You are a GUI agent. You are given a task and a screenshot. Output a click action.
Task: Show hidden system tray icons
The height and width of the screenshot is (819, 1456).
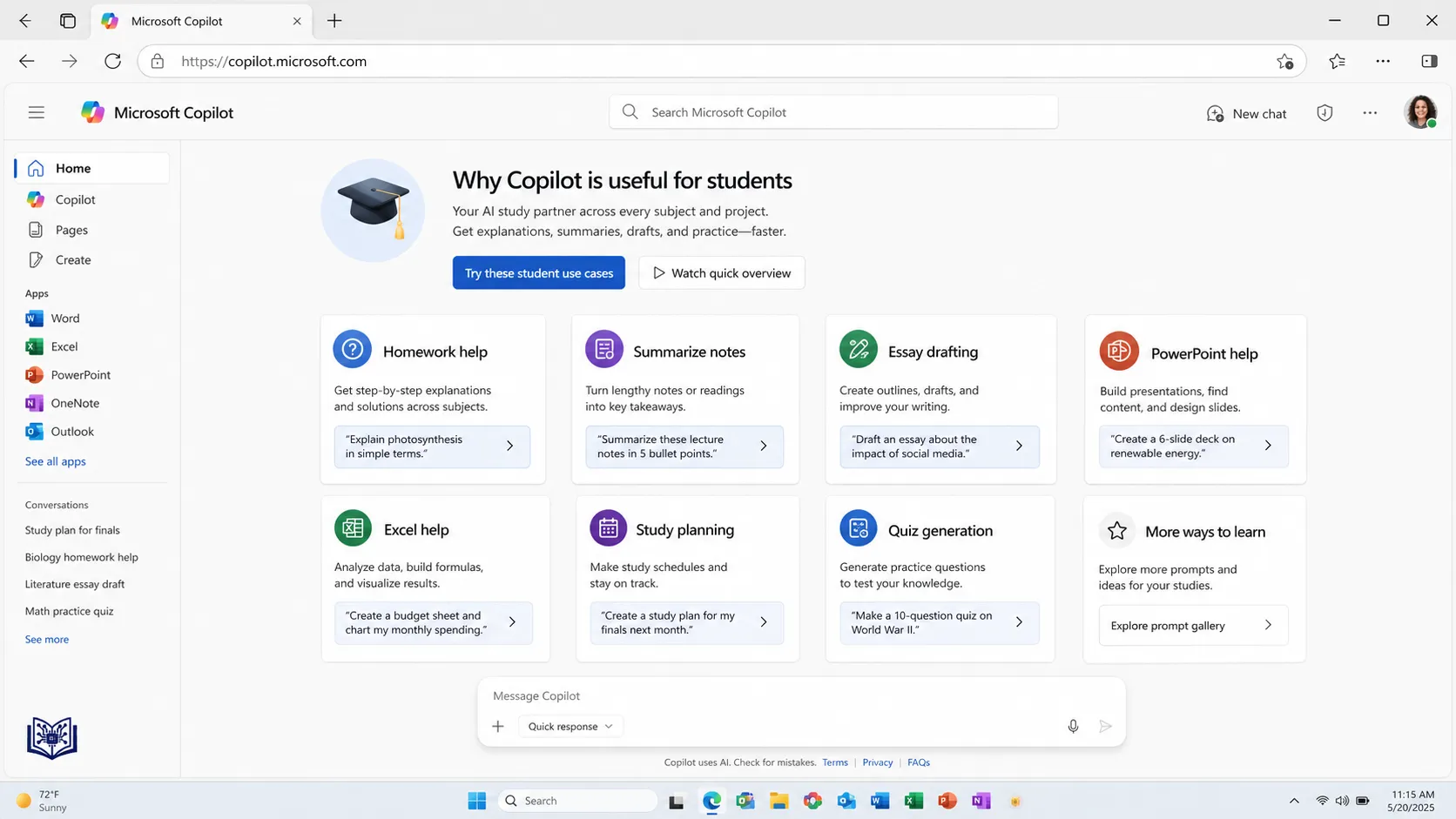(1294, 801)
